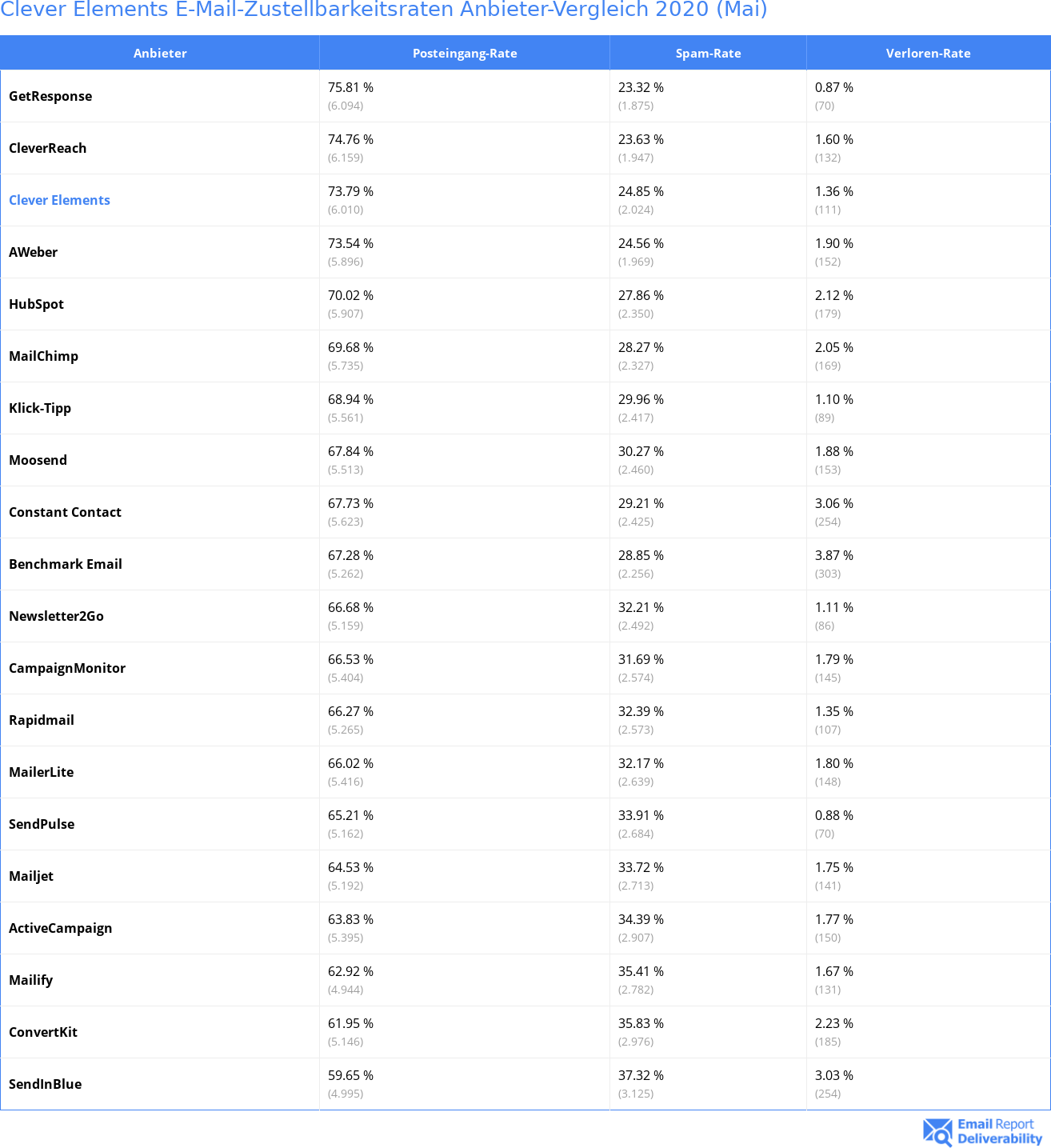The image size is (1051, 1148).
Task: Open the Clever Elements provider link
Action: (x=59, y=200)
